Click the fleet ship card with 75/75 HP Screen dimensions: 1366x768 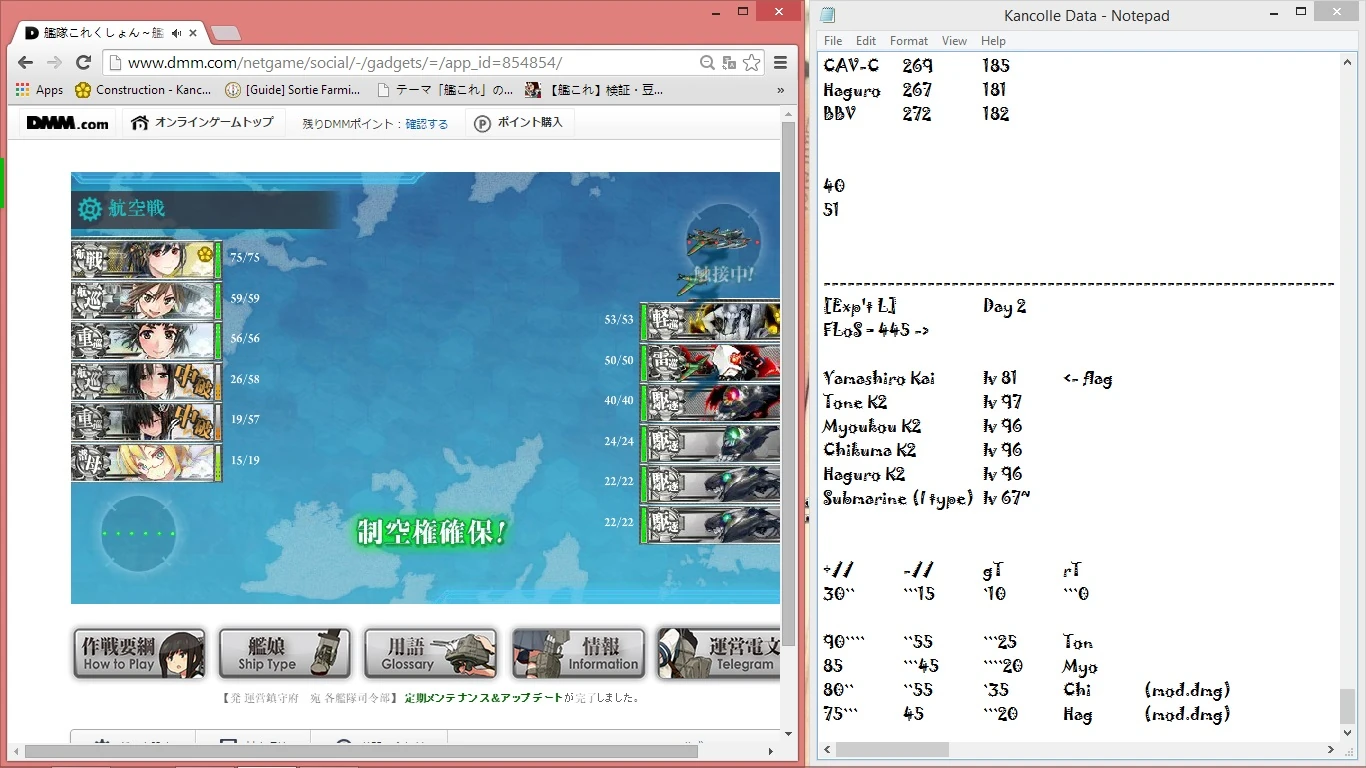pyautogui.click(x=146, y=259)
